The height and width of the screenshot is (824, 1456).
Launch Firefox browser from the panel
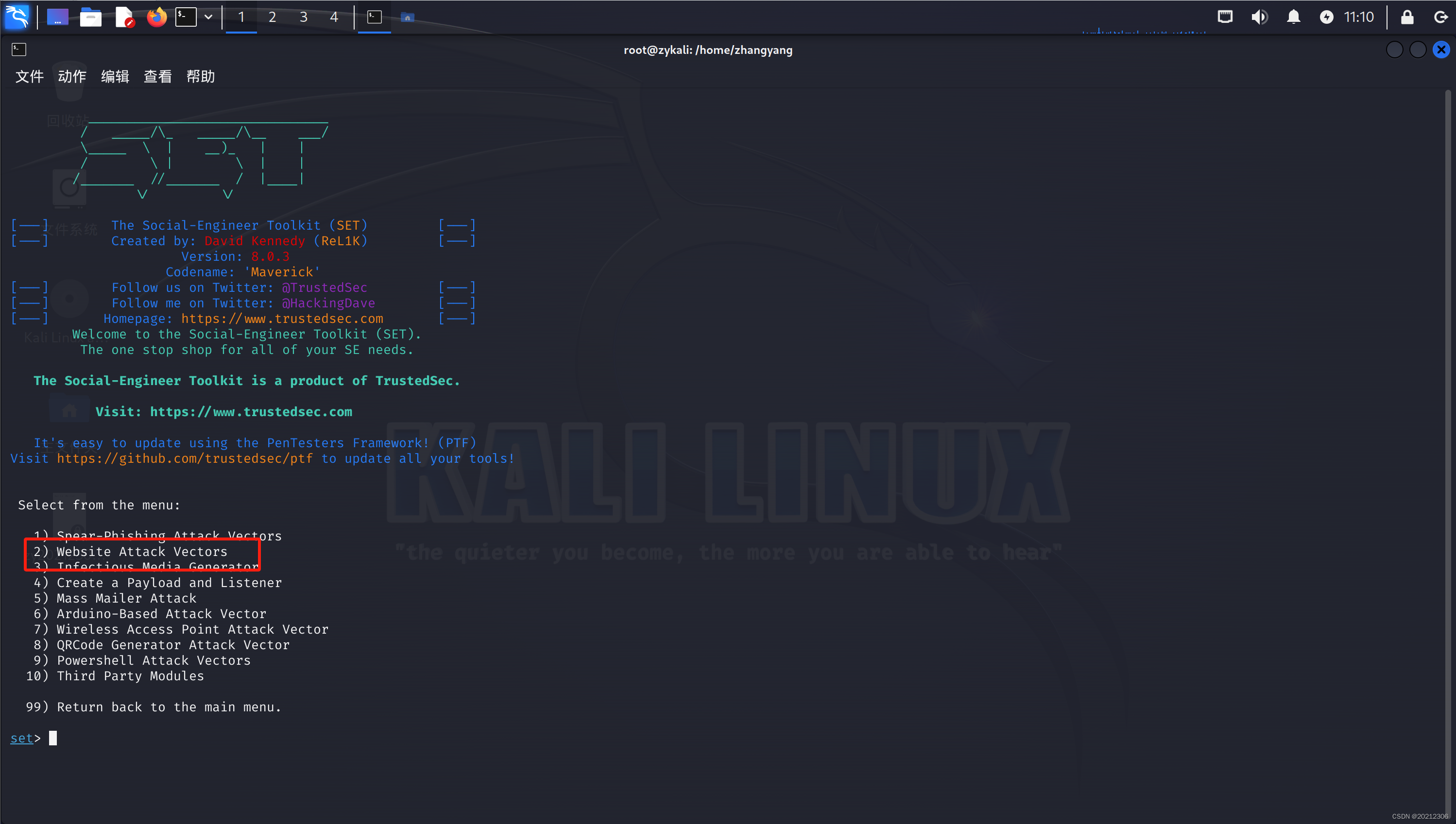[x=157, y=17]
